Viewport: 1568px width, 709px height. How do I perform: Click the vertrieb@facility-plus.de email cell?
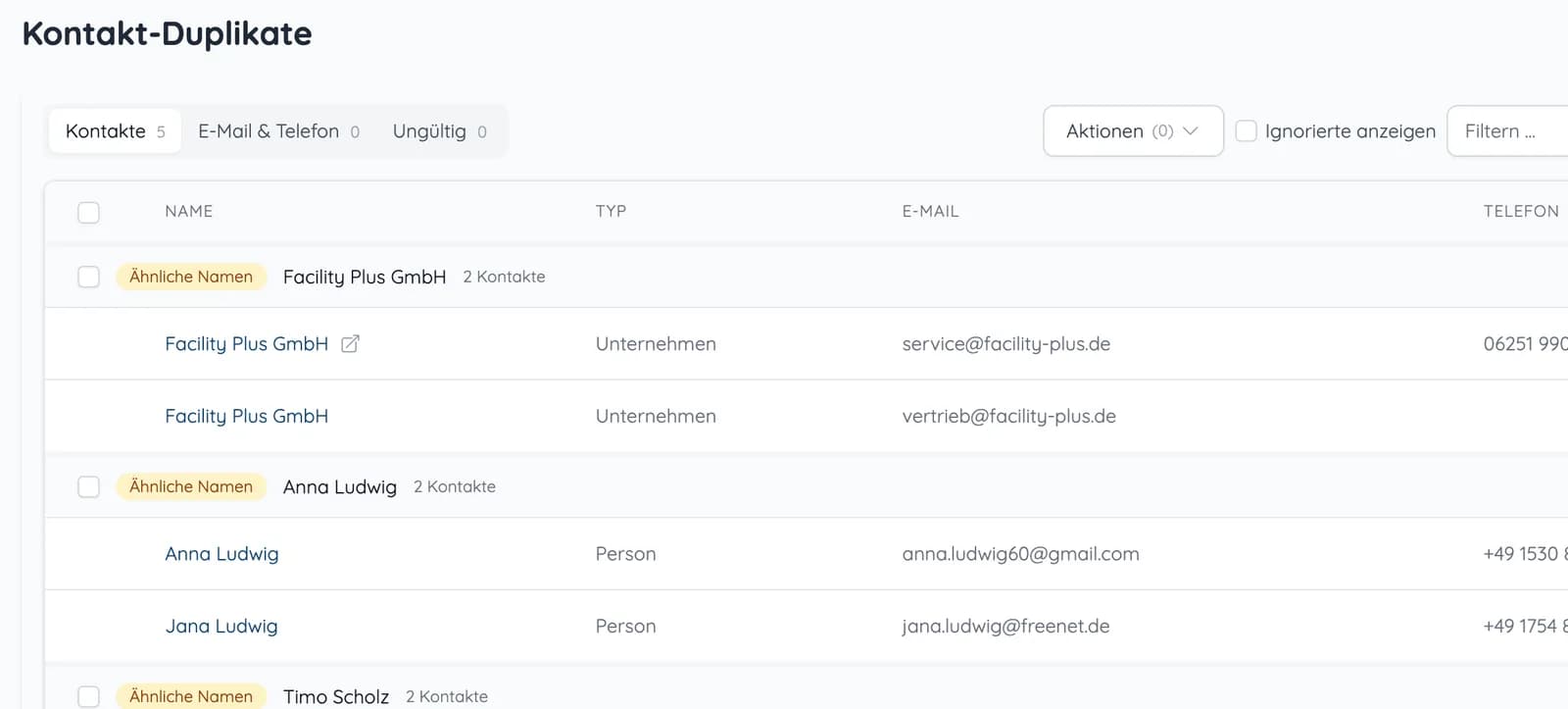[x=1008, y=417]
